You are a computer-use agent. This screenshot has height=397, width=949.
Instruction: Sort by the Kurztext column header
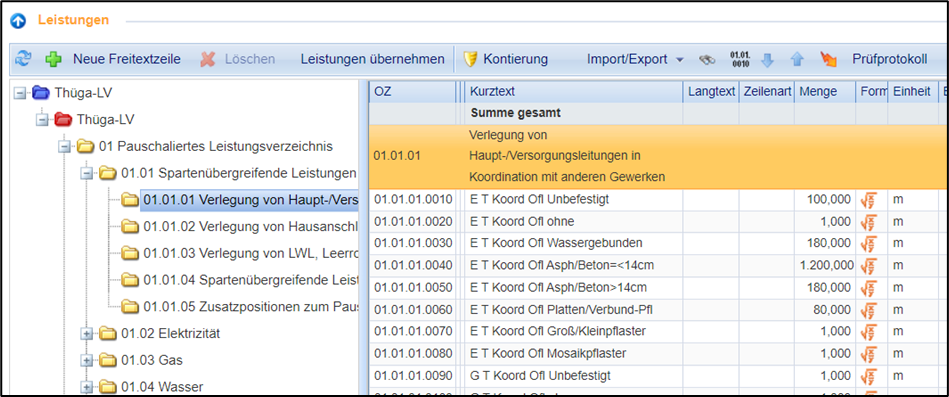click(574, 92)
